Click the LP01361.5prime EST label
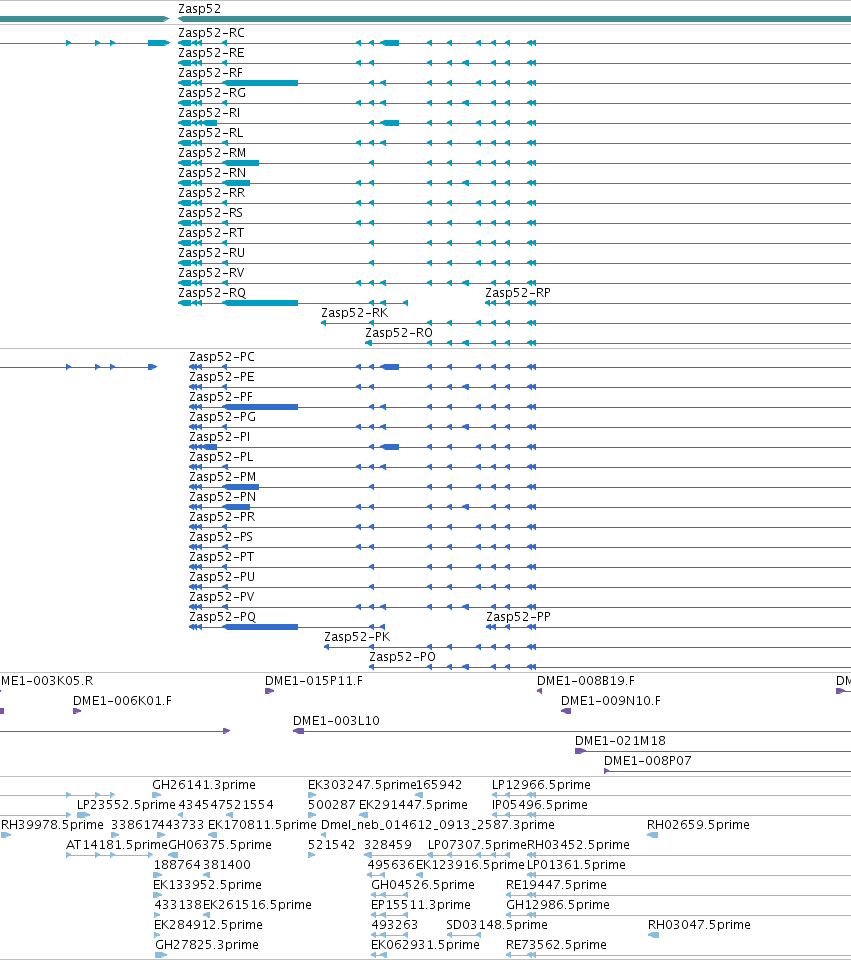The width and height of the screenshot is (851, 960). pyautogui.click(x=577, y=865)
